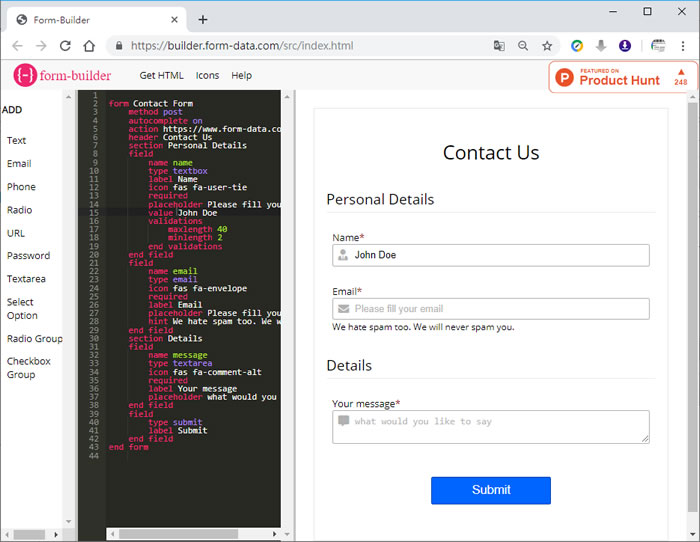This screenshot has width=700, height=542.
Task: Click the form-builder logo
Action: click(x=64, y=75)
